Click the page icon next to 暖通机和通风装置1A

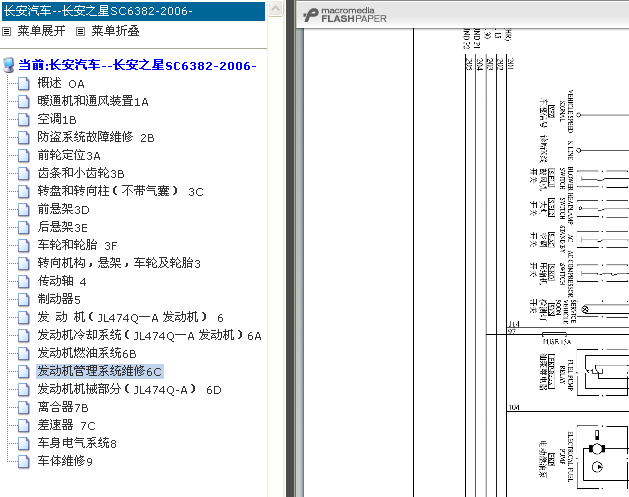(x=24, y=101)
